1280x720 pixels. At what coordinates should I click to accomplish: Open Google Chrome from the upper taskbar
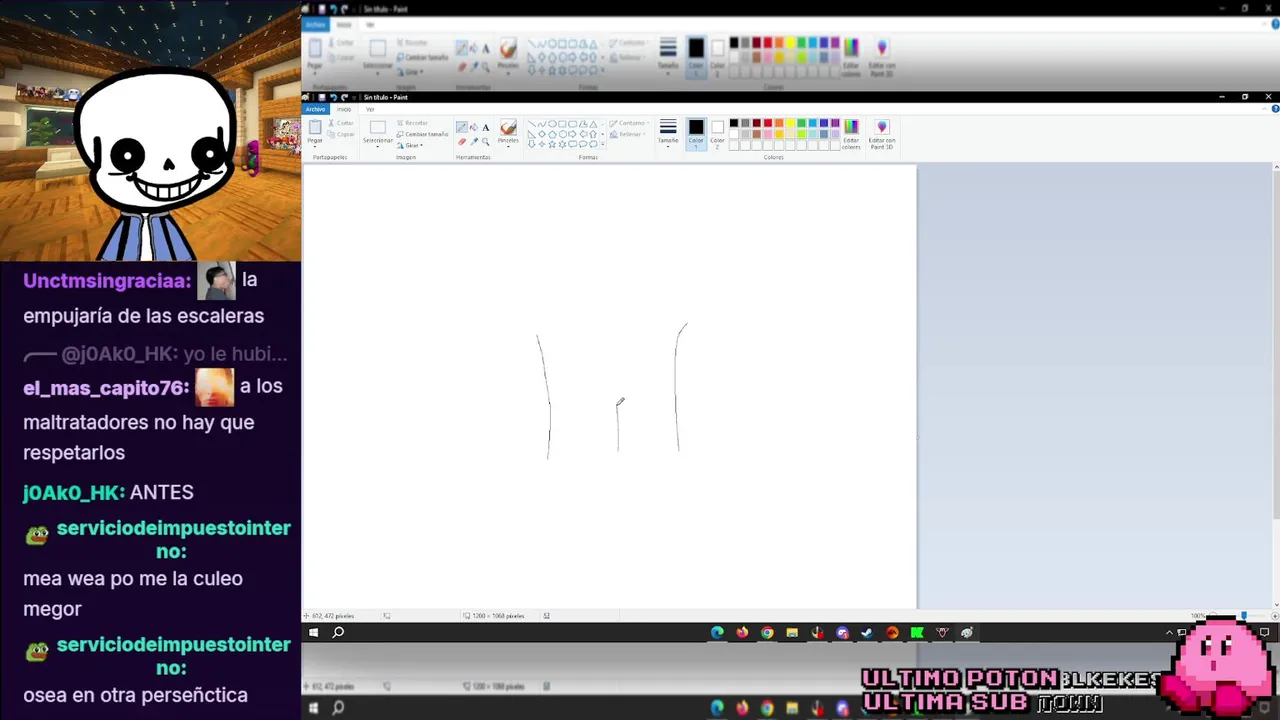click(x=767, y=632)
